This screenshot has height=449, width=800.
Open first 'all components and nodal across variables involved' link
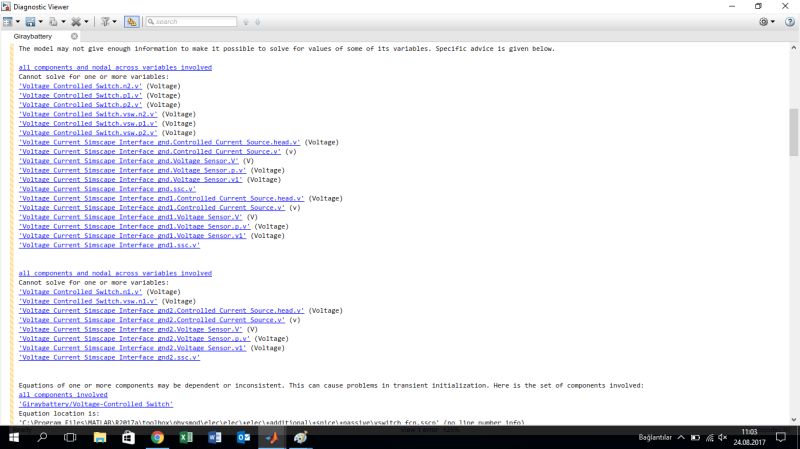[x=115, y=67]
